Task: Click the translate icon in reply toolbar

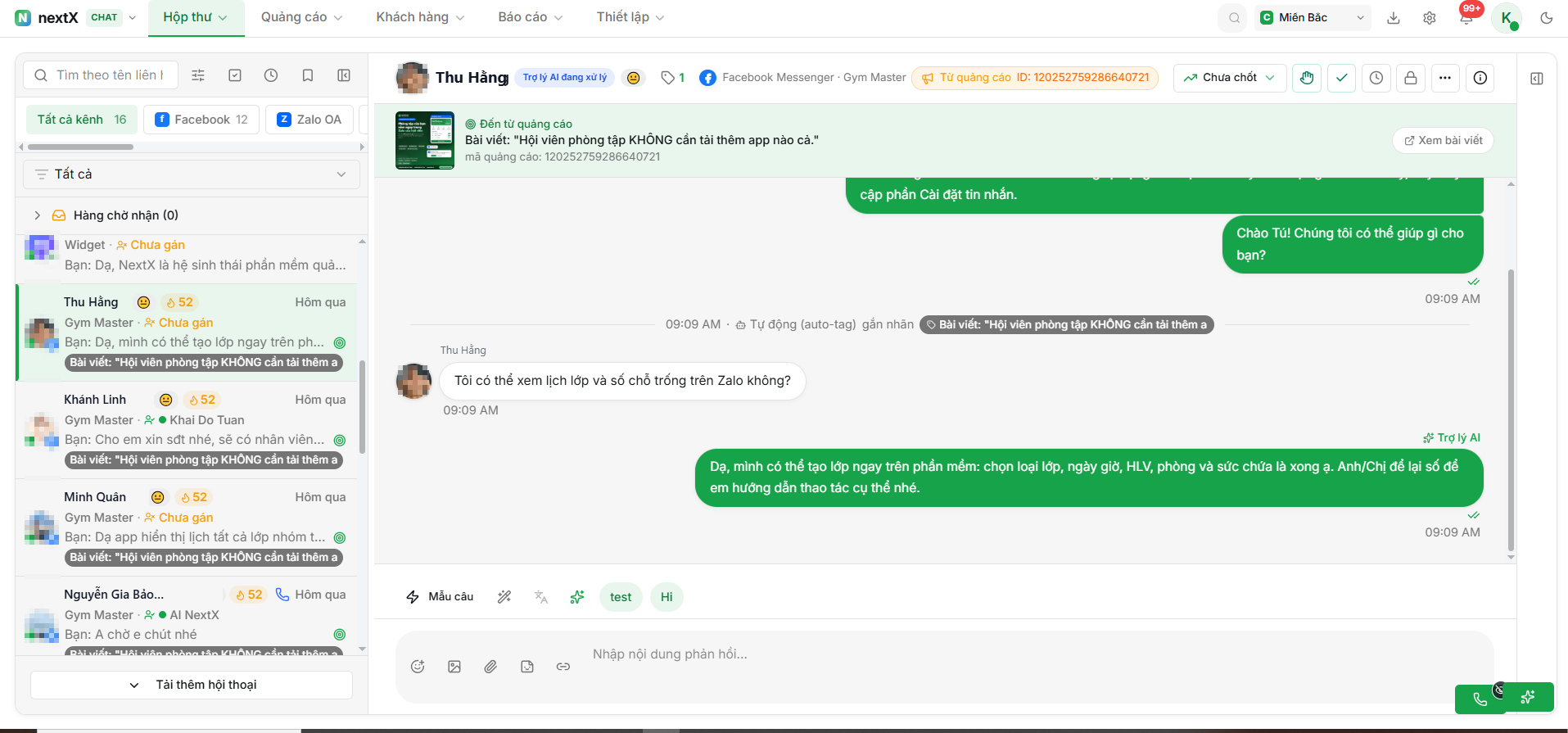Action: click(540, 597)
